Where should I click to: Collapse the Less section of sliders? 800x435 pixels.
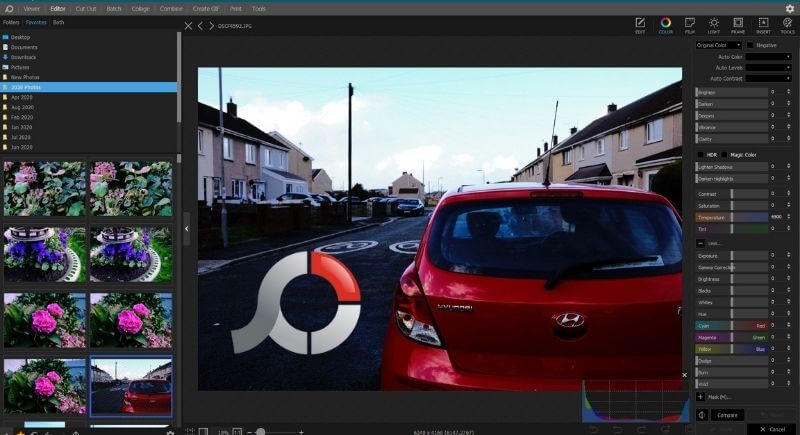701,243
